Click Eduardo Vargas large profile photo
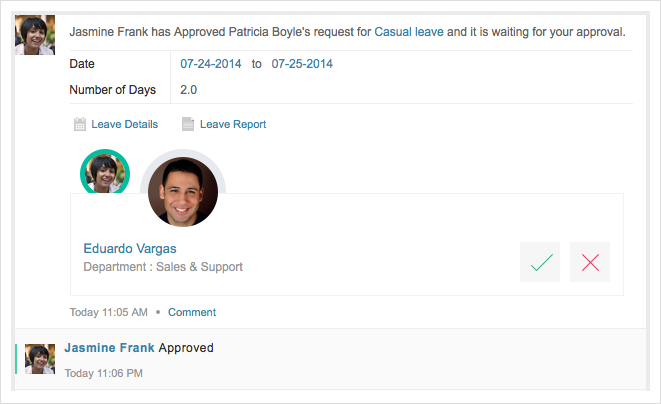The height and width of the screenshot is (404, 661). coord(183,191)
